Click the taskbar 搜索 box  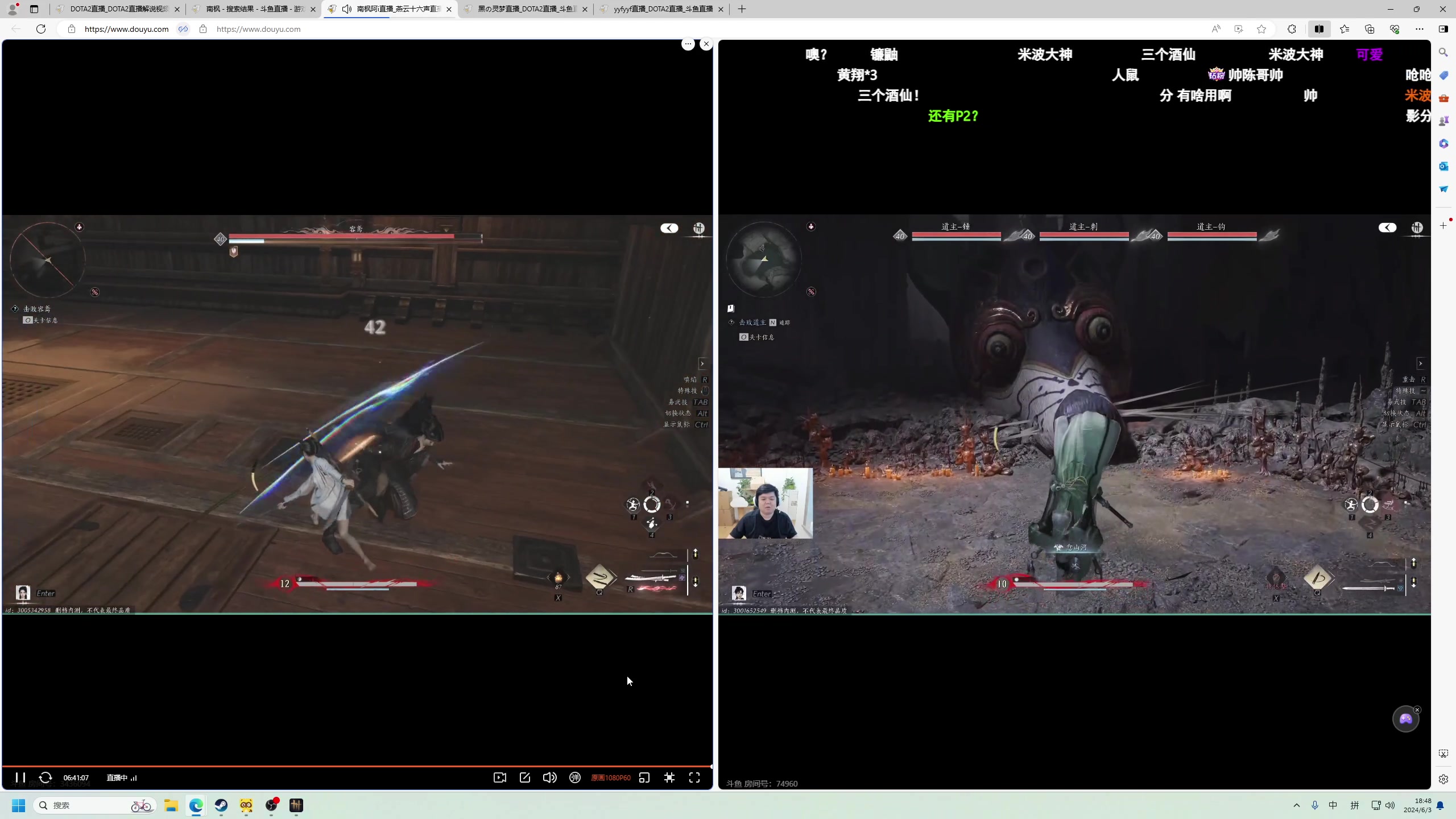[x=96, y=805]
